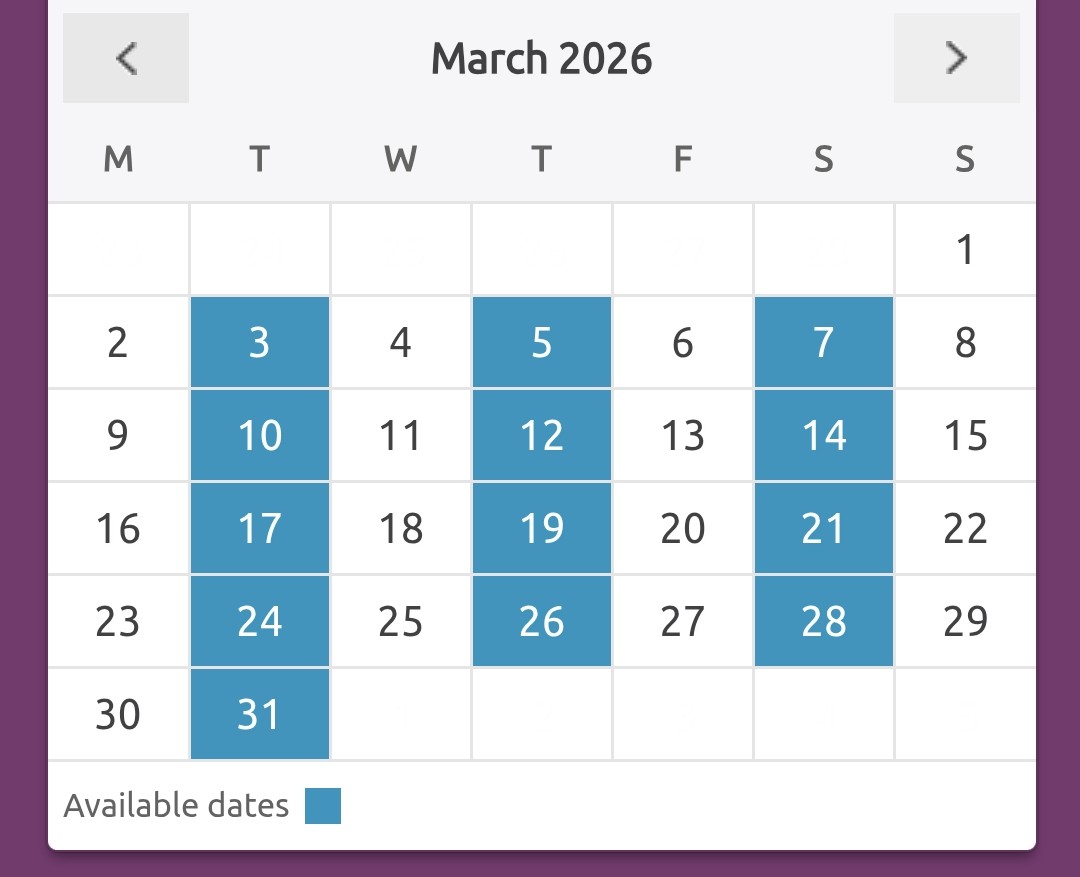Pick available date March 5
This screenshot has height=877, width=1080.
click(x=542, y=342)
